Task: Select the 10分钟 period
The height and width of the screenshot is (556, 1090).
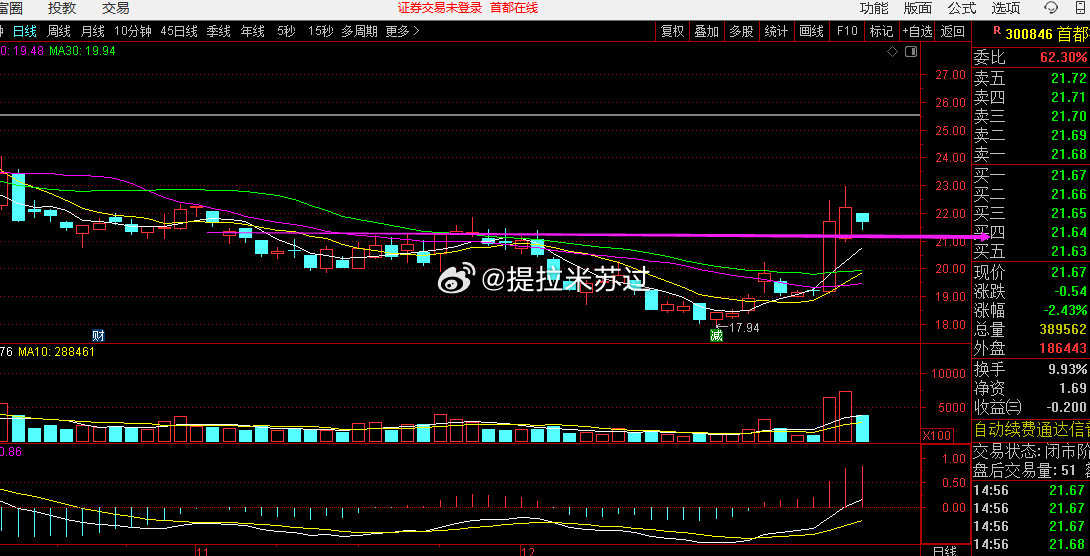Action: 132,31
